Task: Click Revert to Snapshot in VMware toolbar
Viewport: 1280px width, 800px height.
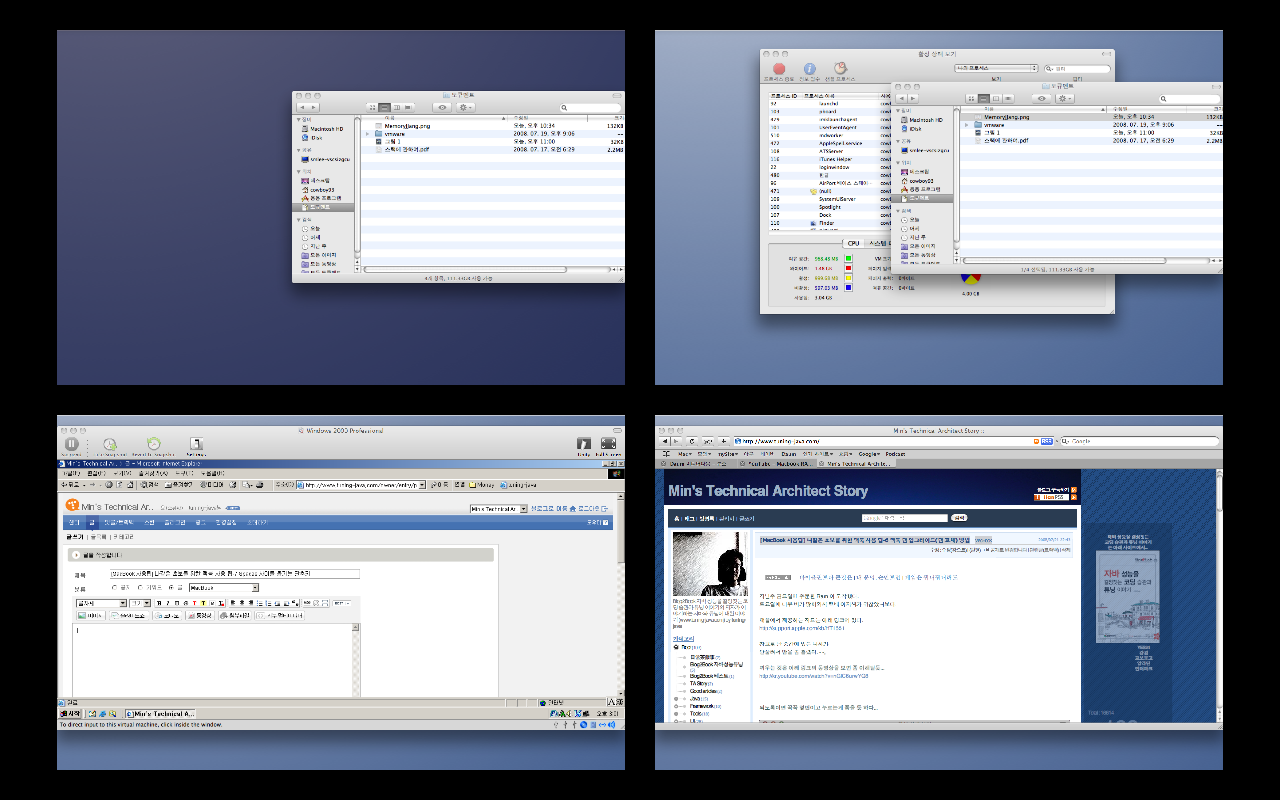Action: pos(153,443)
